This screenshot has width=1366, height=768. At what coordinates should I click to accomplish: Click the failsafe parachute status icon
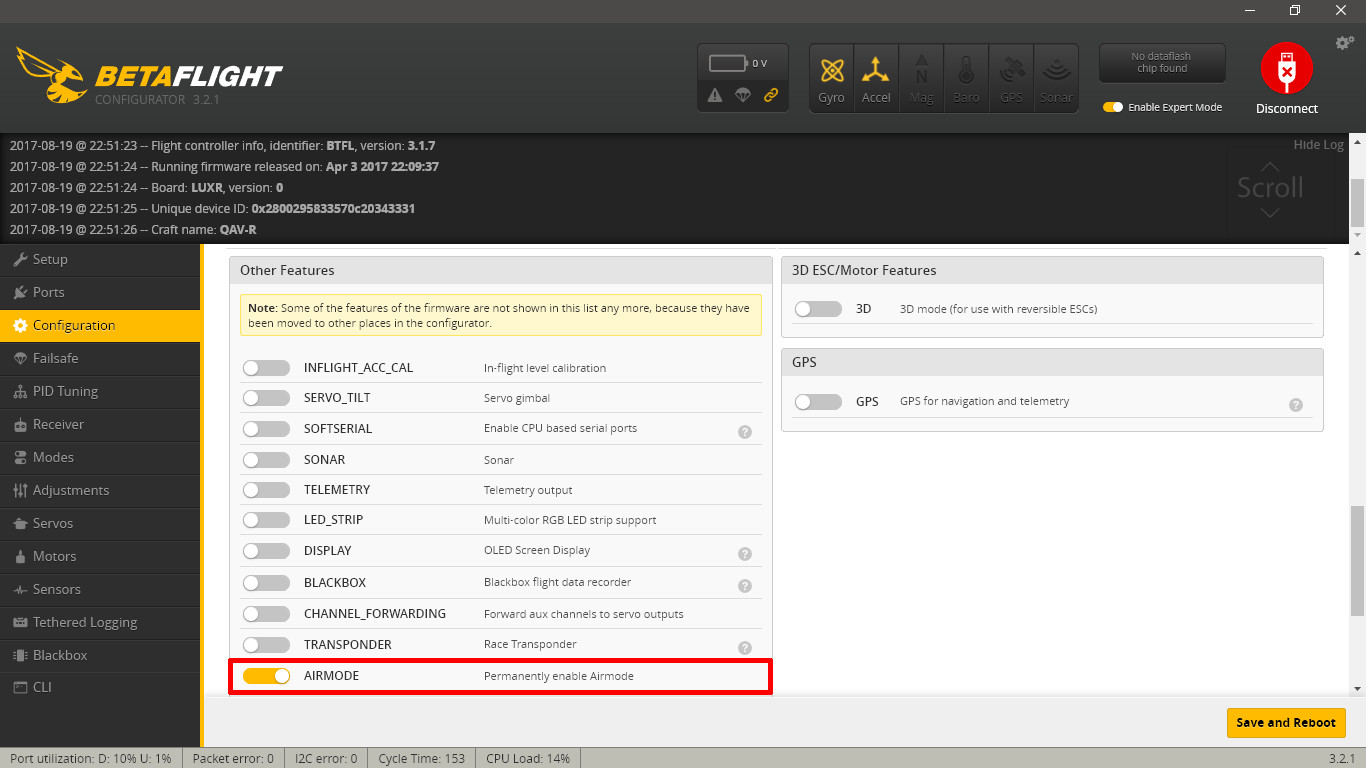coord(742,95)
